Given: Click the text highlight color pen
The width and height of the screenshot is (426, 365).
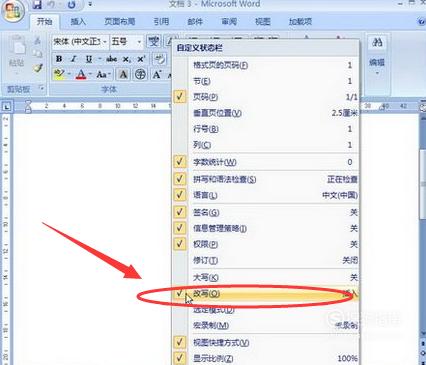Looking at the screenshot, I should [59, 74].
